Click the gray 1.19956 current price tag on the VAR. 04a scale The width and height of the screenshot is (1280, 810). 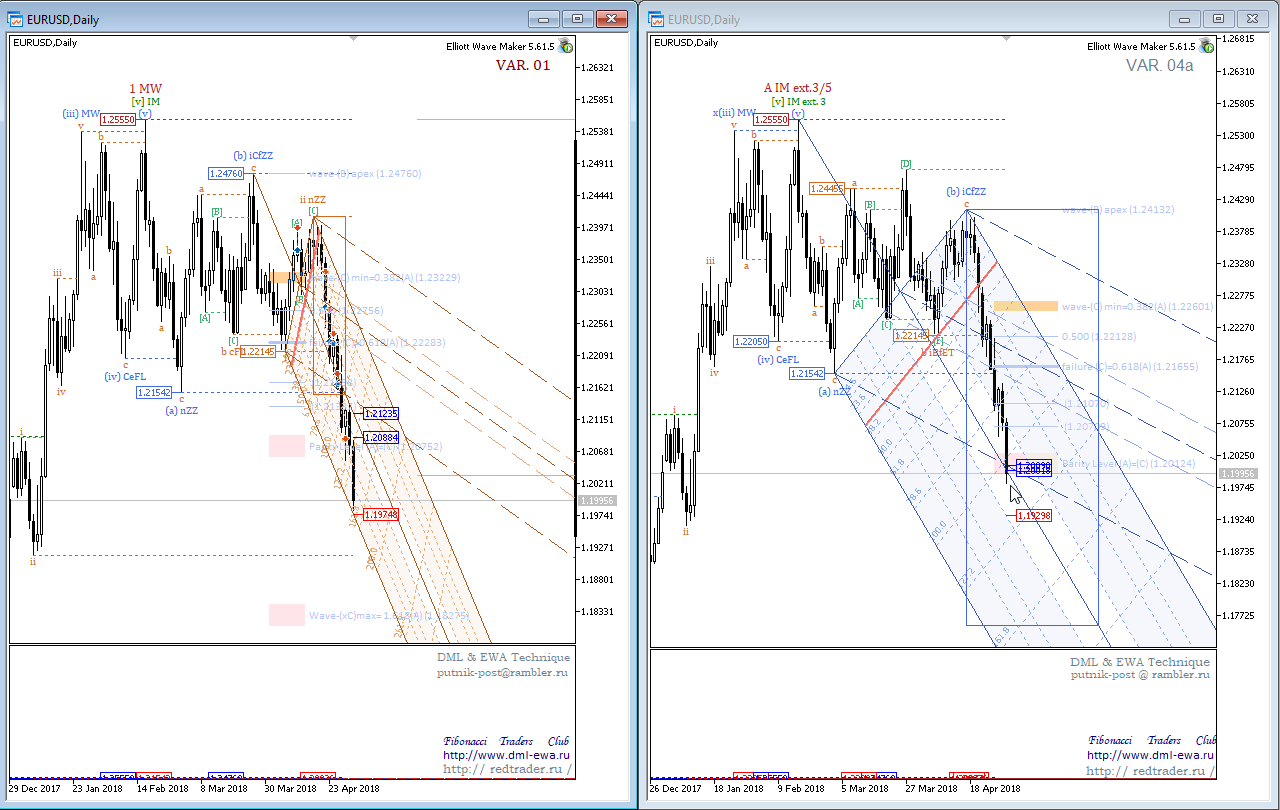point(1238,473)
